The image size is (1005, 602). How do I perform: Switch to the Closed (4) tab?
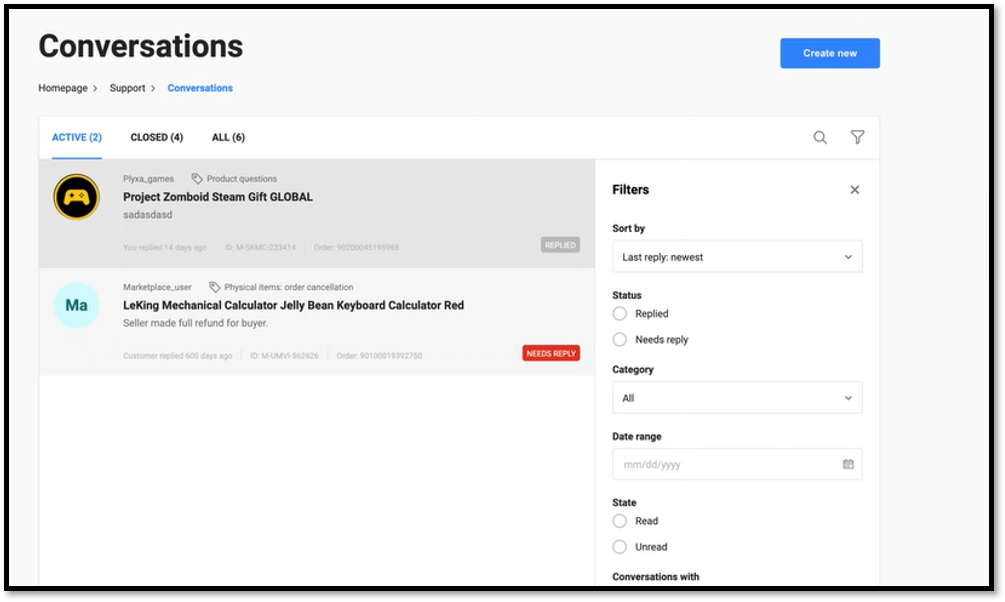pyautogui.click(x=156, y=138)
